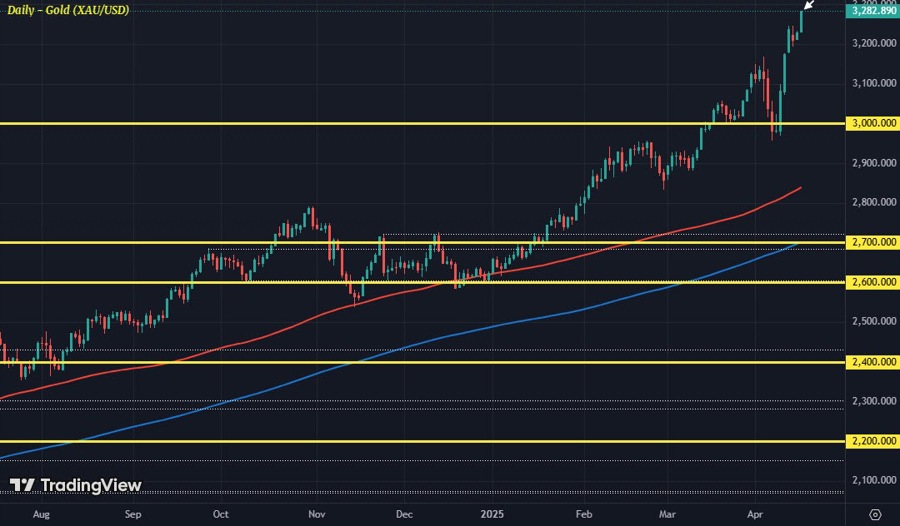Click the Dec label on time axis
This screenshot has height=526, width=900.
pyautogui.click(x=404, y=514)
